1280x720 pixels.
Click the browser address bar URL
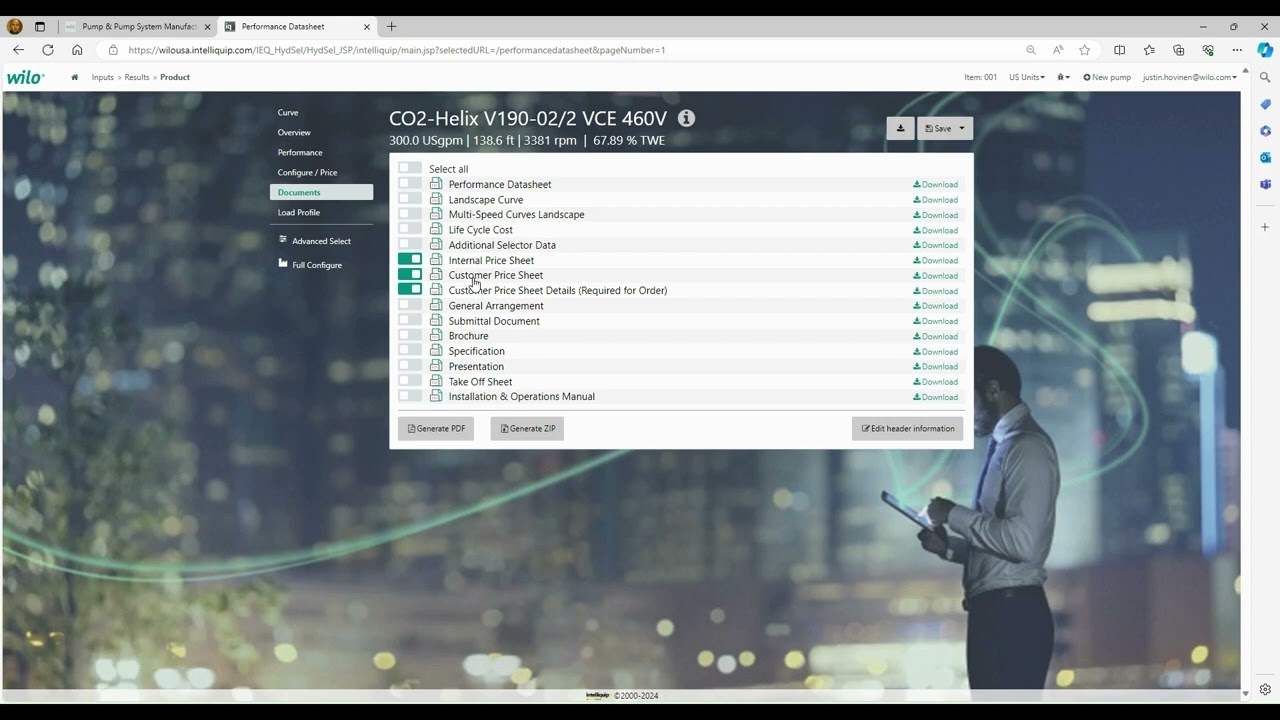click(x=397, y=50)
